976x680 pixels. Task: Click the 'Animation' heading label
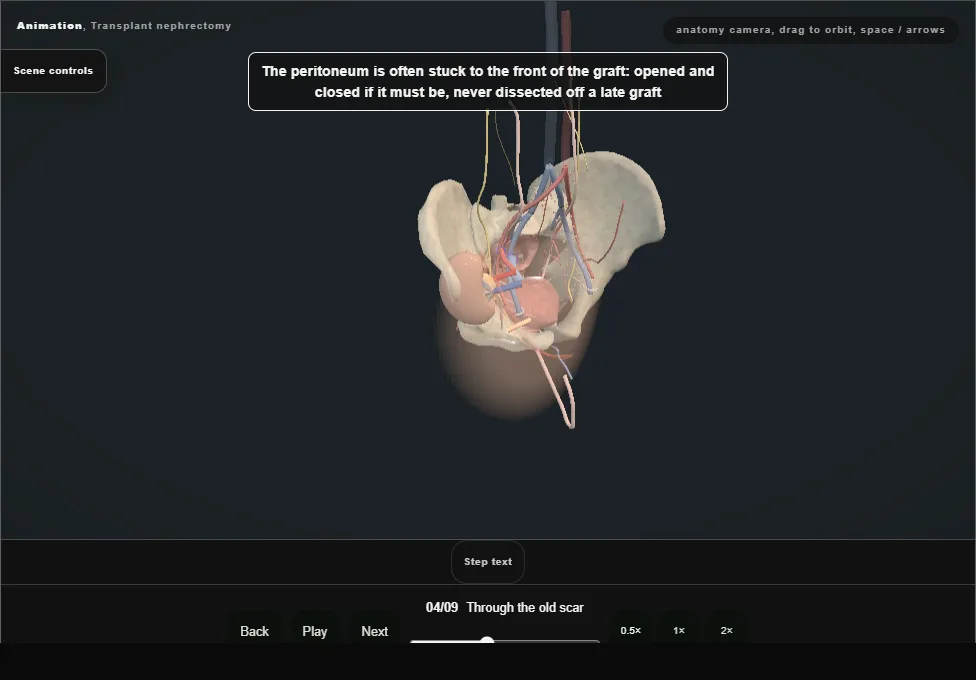[x=49, y=26]
